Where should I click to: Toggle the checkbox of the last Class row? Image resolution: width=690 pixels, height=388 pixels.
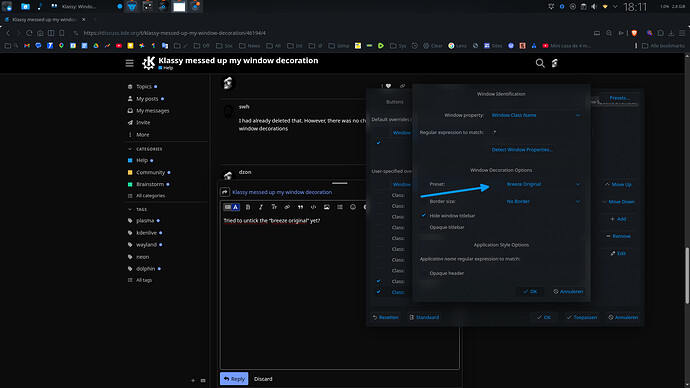[x=378, y=292]
